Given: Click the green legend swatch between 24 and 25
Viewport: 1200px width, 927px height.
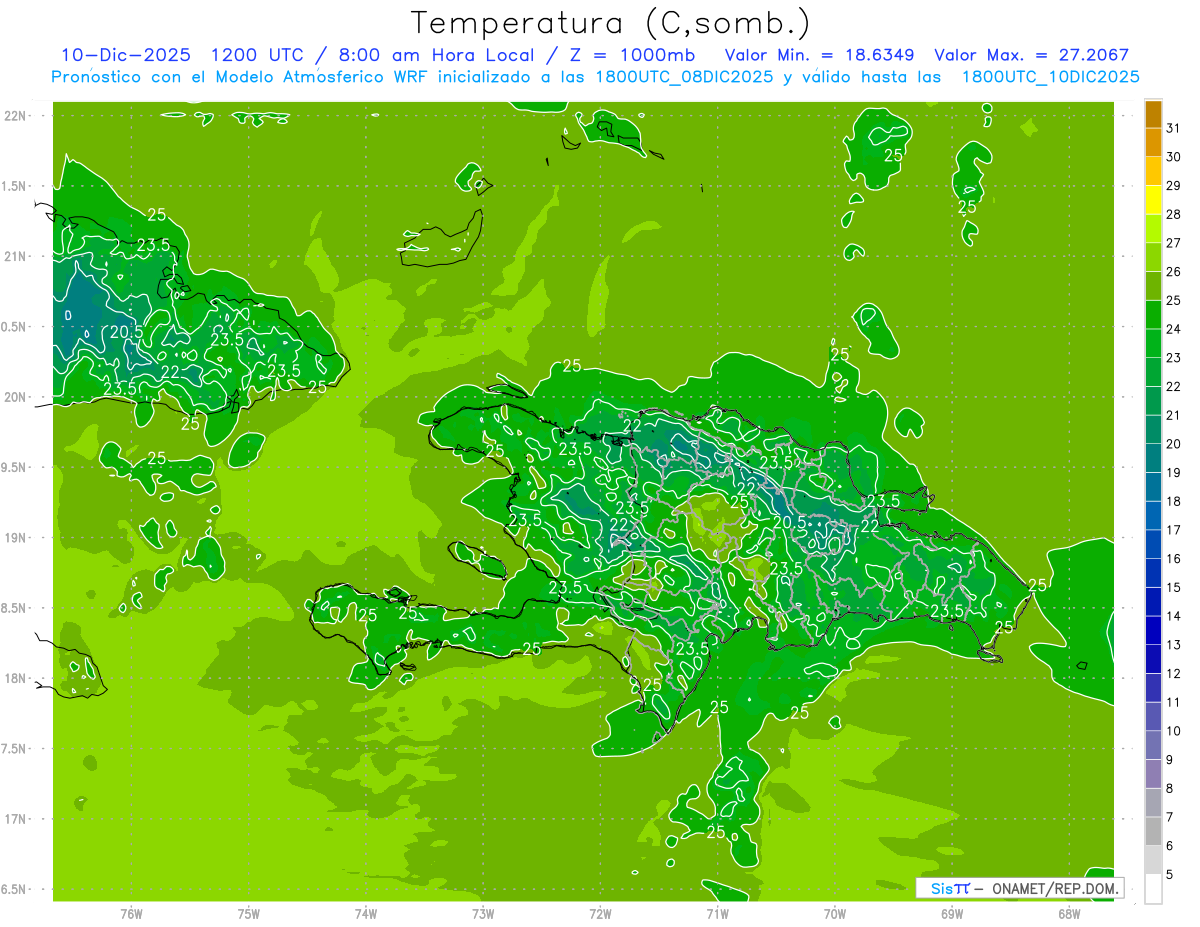Looking at the screenshot, I should click(x=1153, y=315).
